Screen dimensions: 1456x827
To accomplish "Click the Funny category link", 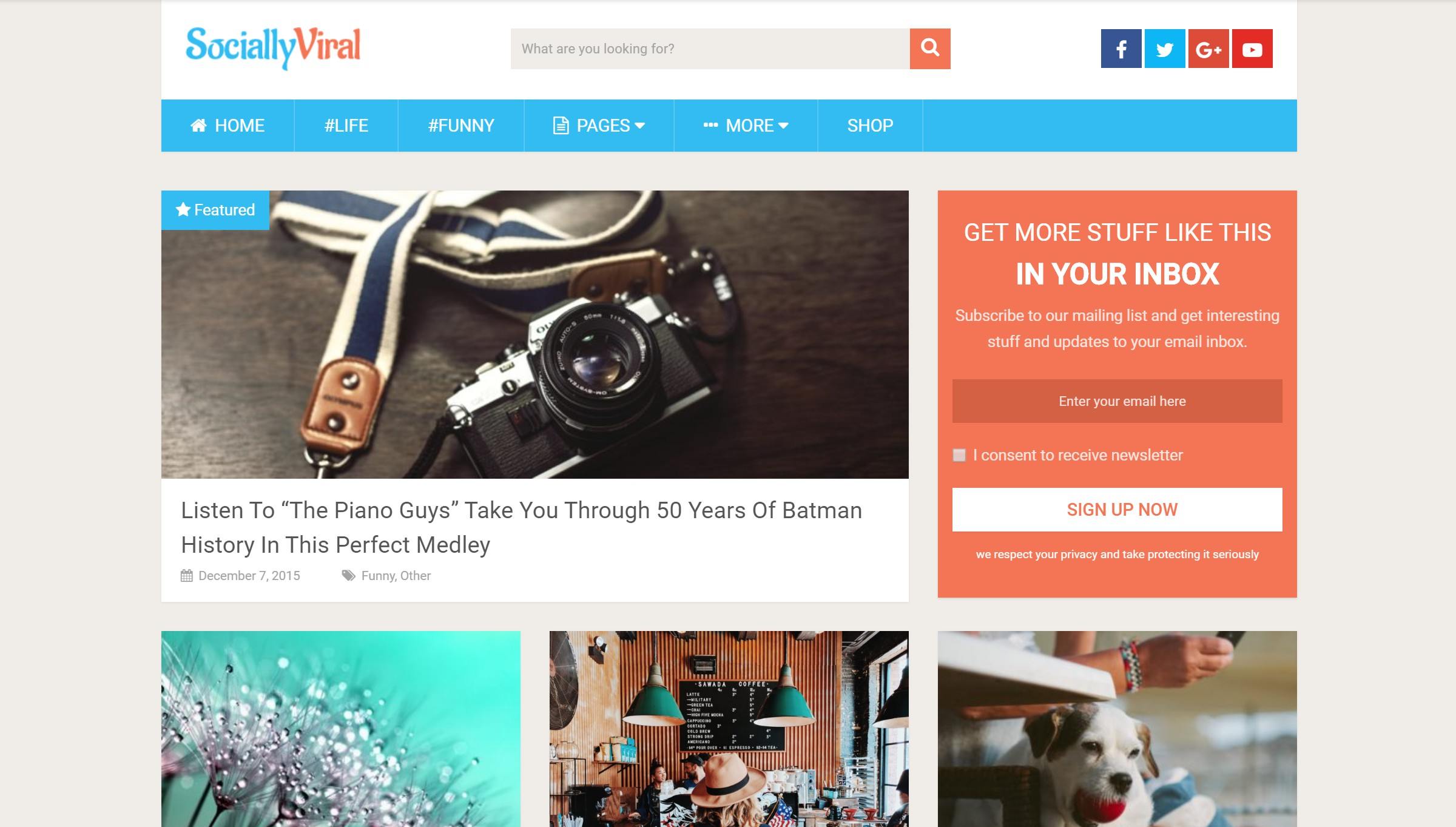I will (377, 576).
